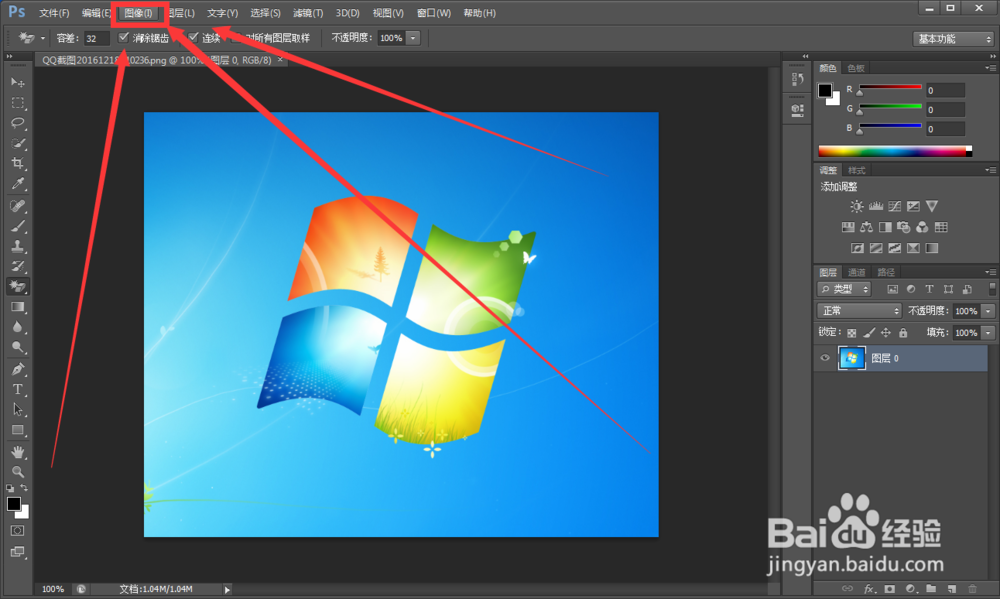
Task: Open the status bar info arrow
Action: [x=227, y=589]
